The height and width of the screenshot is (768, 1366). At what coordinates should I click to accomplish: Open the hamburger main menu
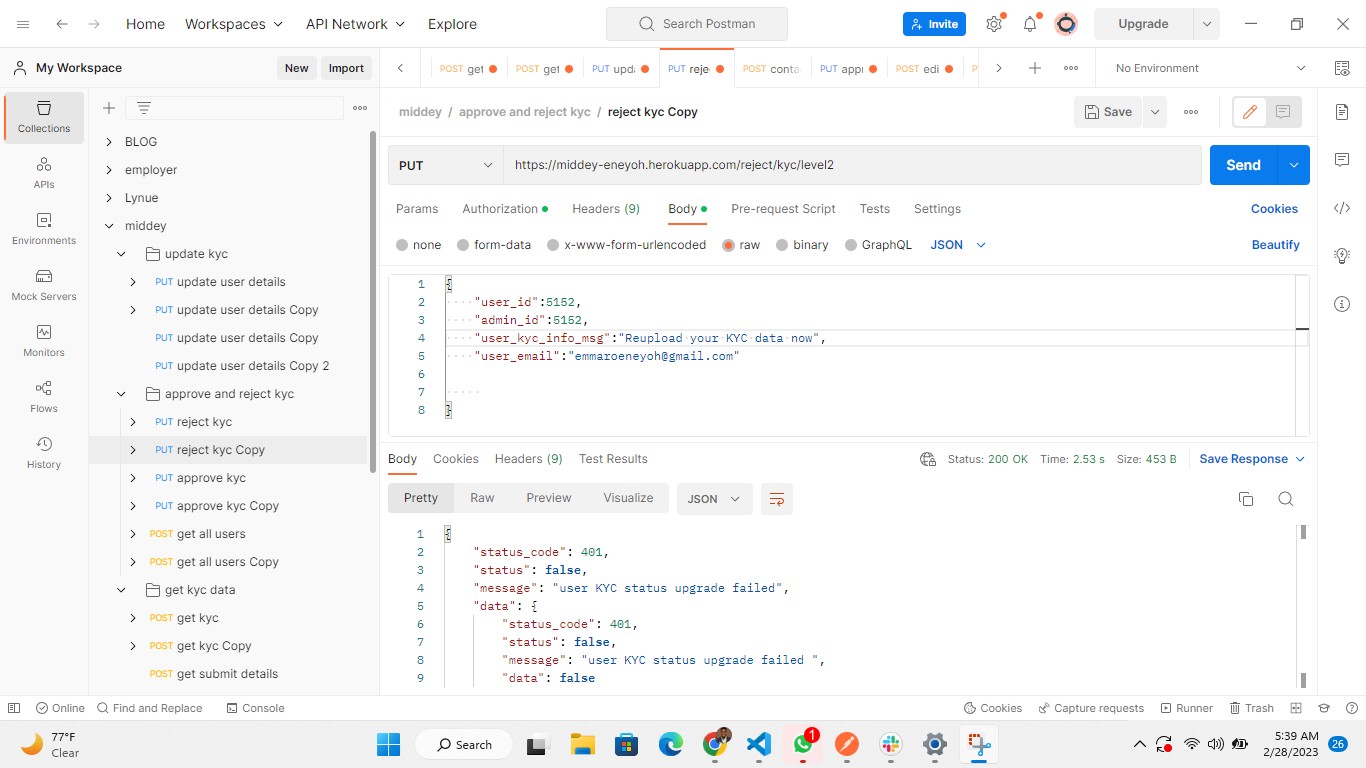[23, 24]
